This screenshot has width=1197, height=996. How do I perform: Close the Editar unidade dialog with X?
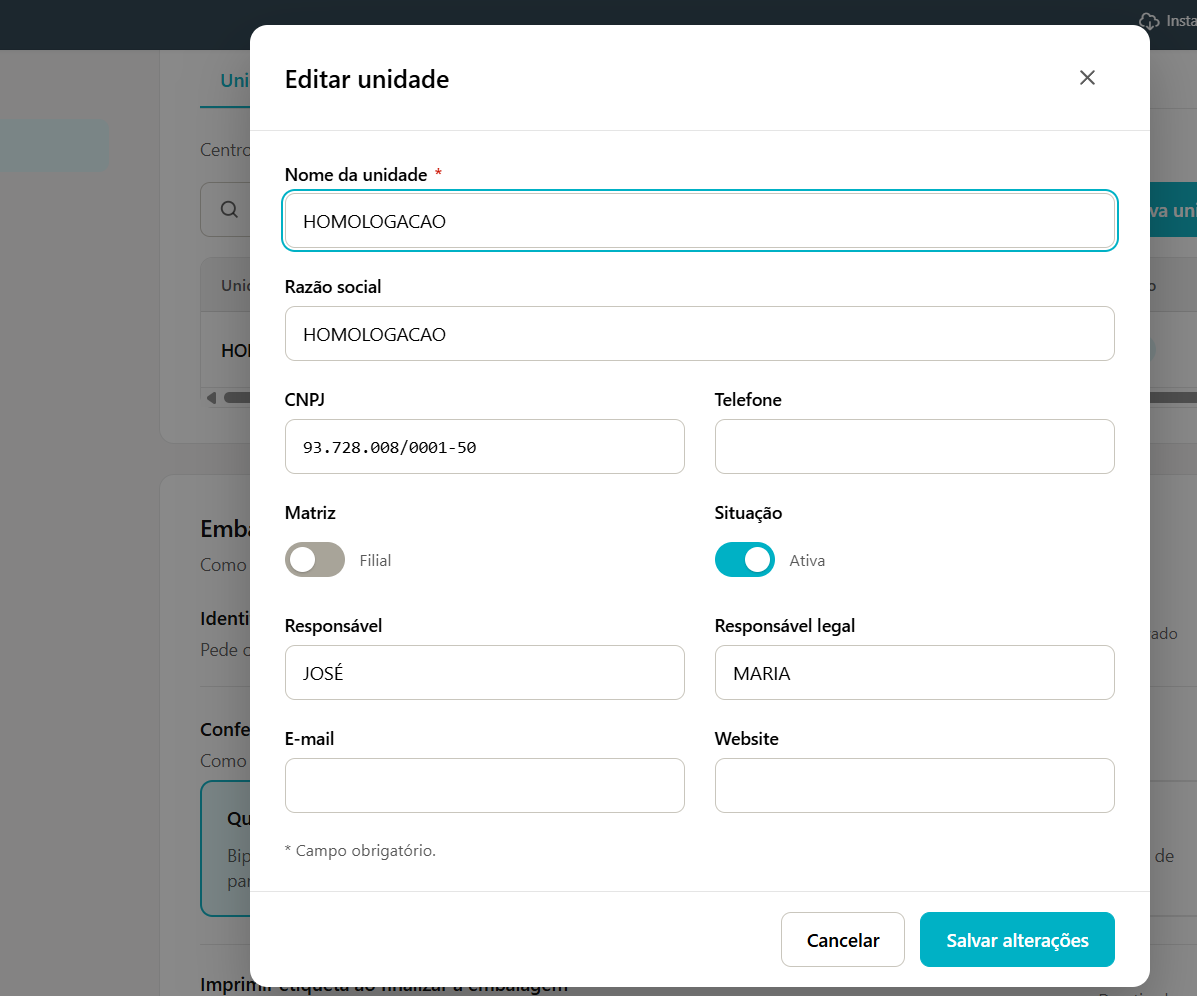click(x=1087, y=78)
